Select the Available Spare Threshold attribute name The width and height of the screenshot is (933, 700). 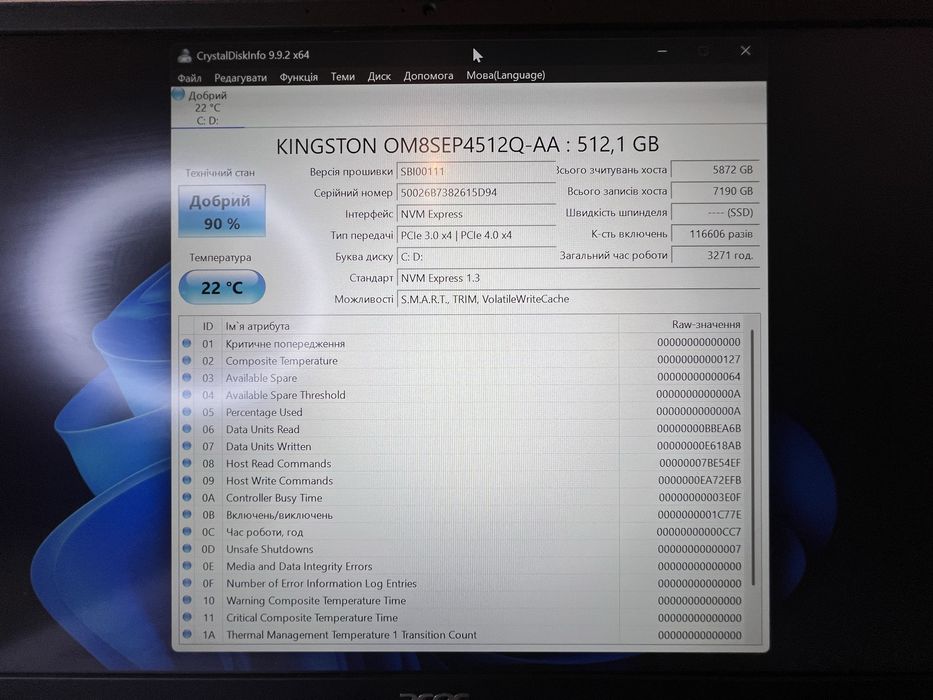286,395
